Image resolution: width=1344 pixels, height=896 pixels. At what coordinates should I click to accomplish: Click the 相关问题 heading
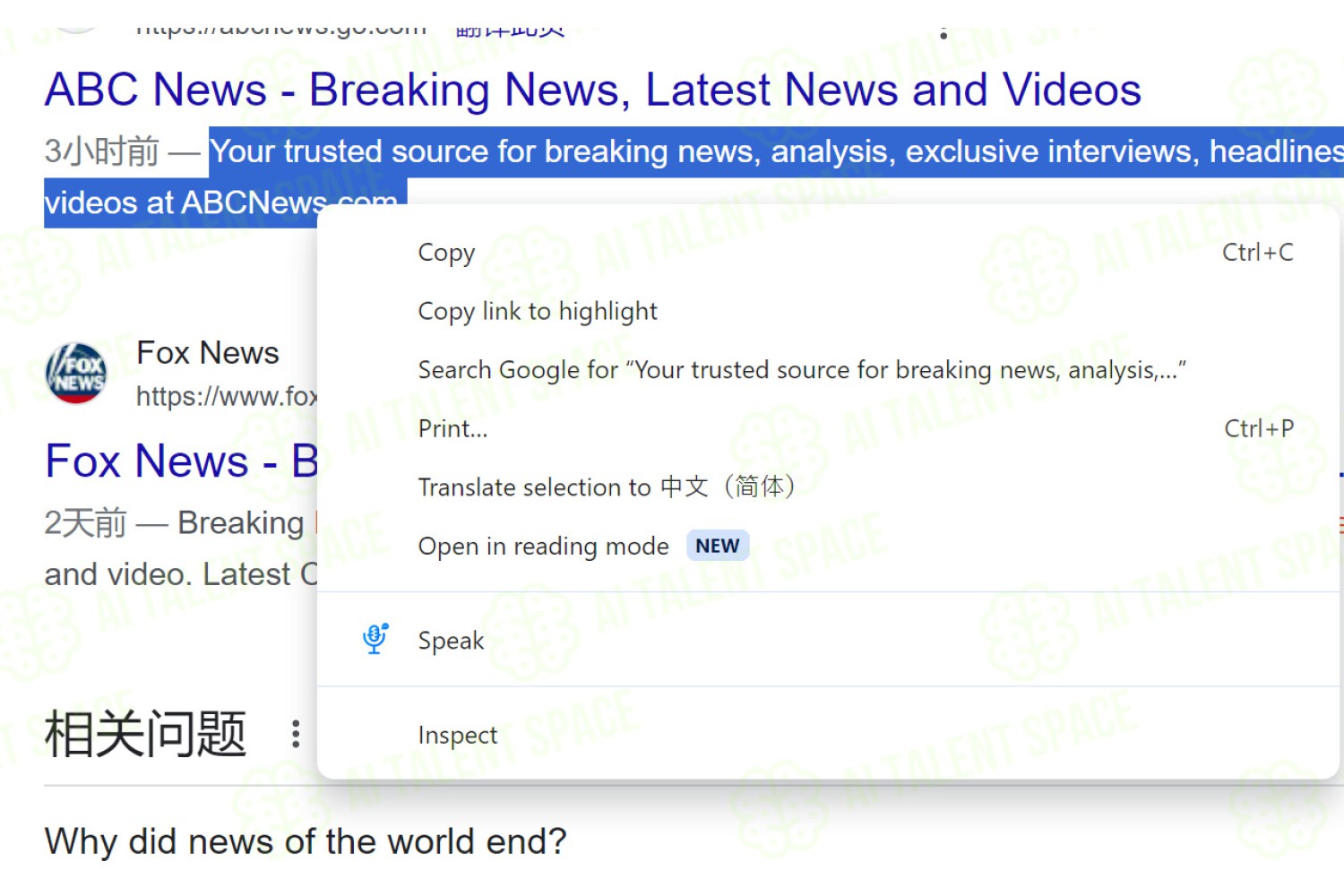[145, 734]
